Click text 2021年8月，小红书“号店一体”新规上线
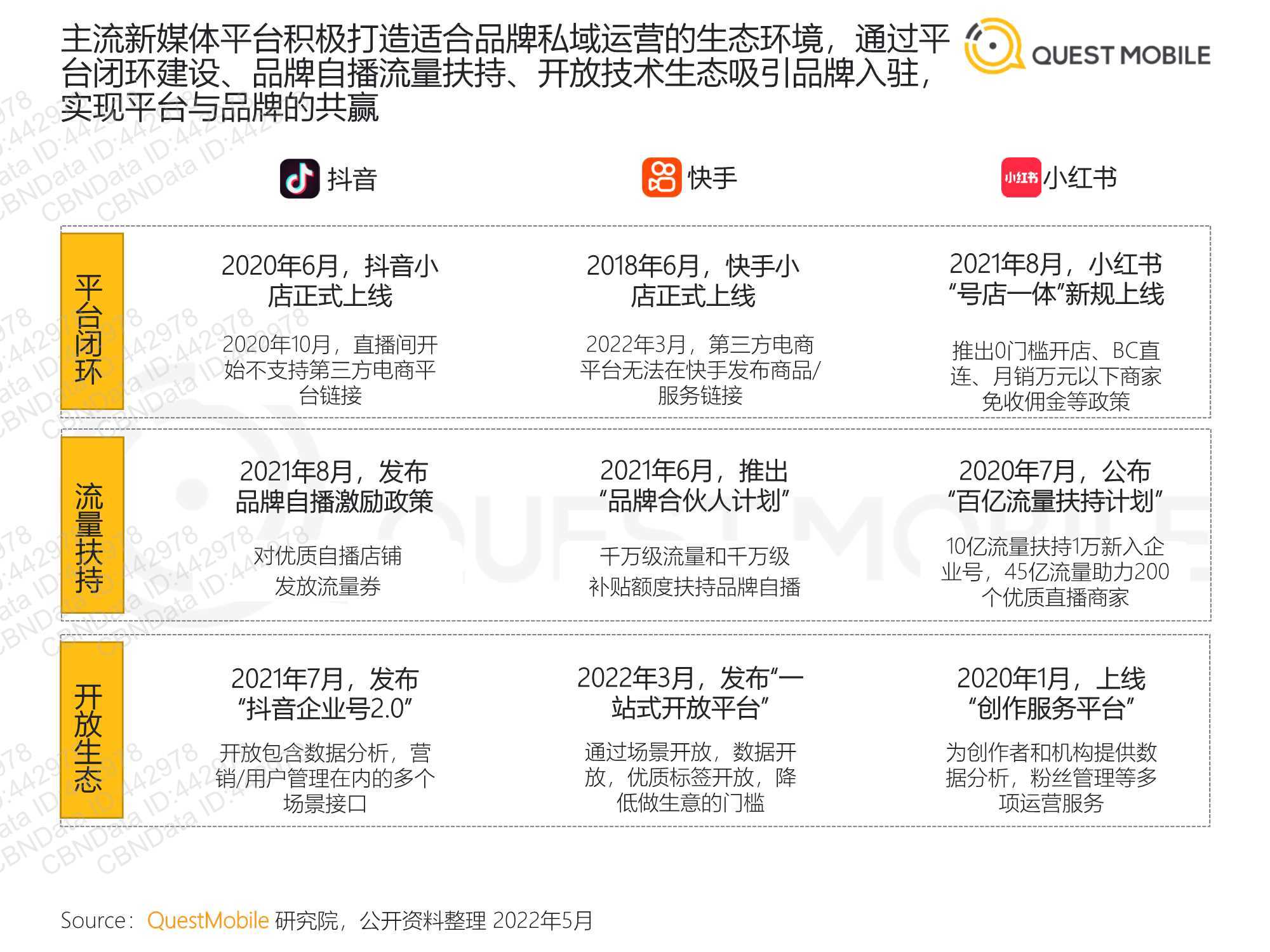1270x952 pixels. pos(1056,279)
